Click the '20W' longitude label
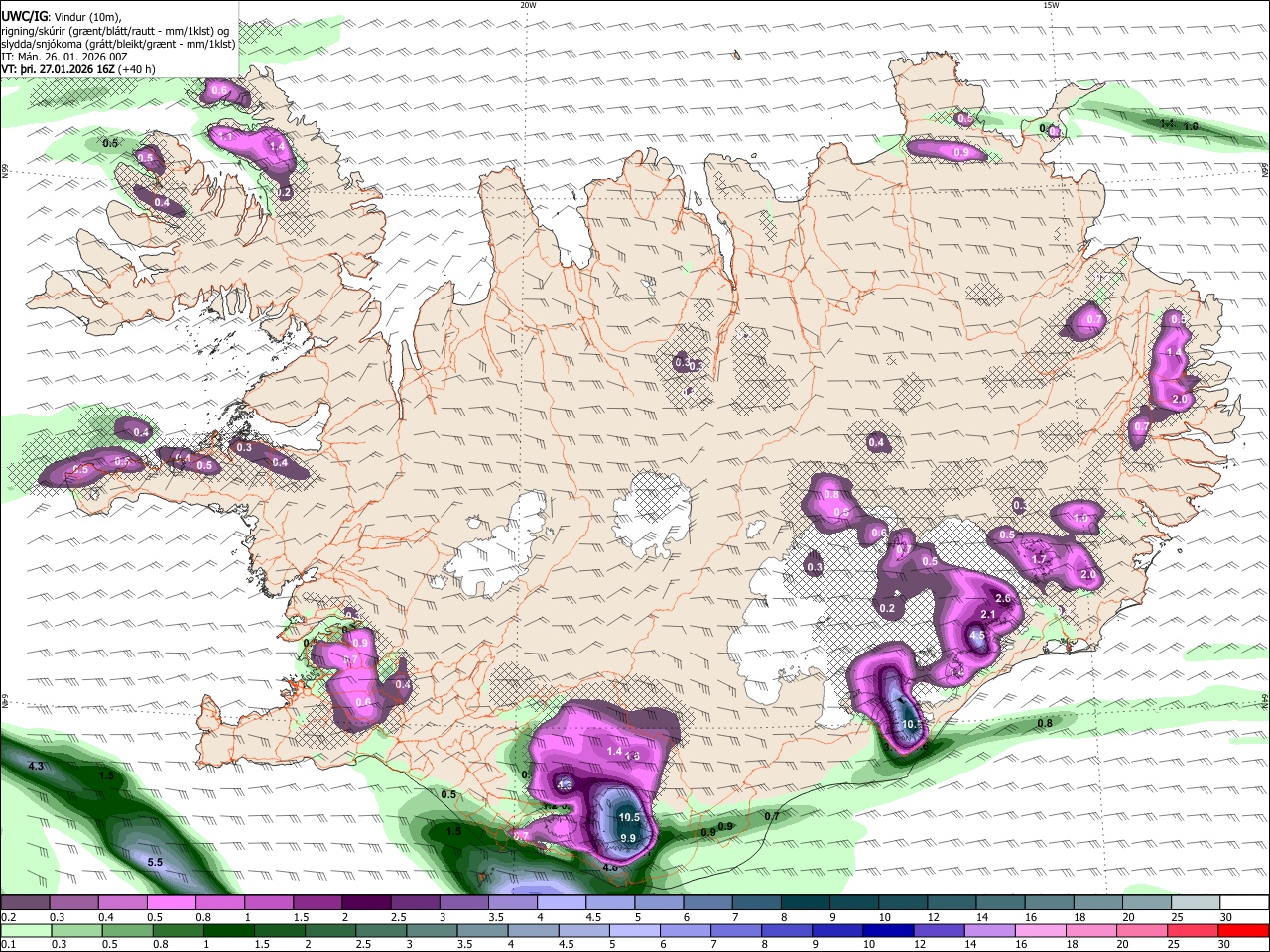Screen dimensions: 1270x952 click(x=529, y=5)
